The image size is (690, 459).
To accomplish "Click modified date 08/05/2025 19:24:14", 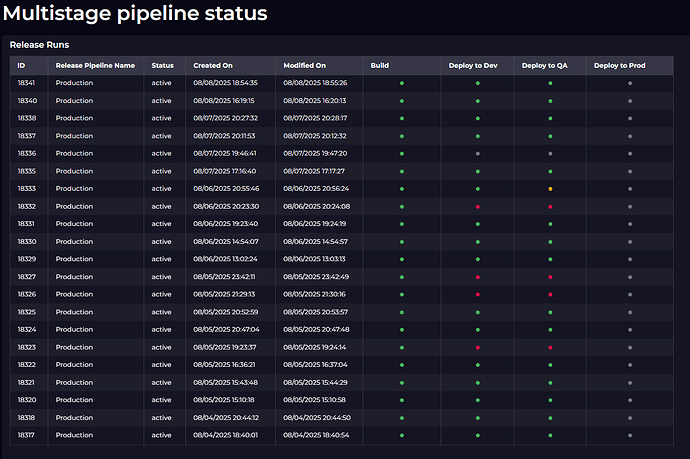I will pos(315,347).
